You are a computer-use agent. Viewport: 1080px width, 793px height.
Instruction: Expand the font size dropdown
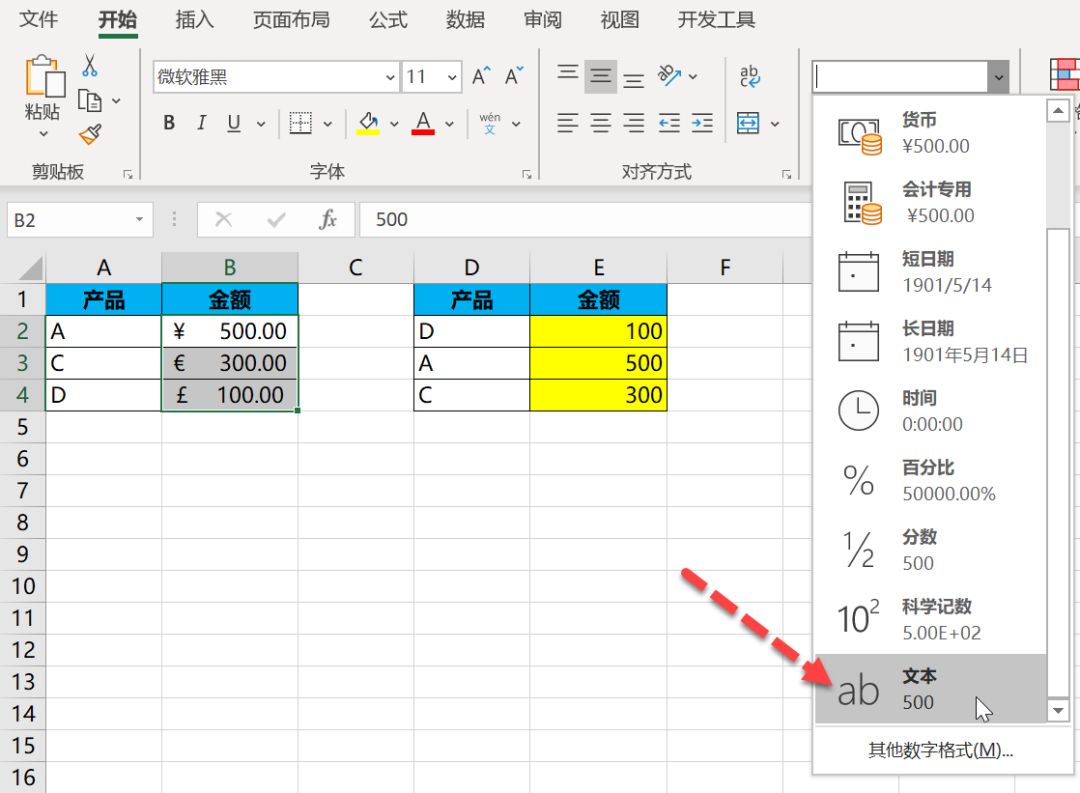(449, 76)
